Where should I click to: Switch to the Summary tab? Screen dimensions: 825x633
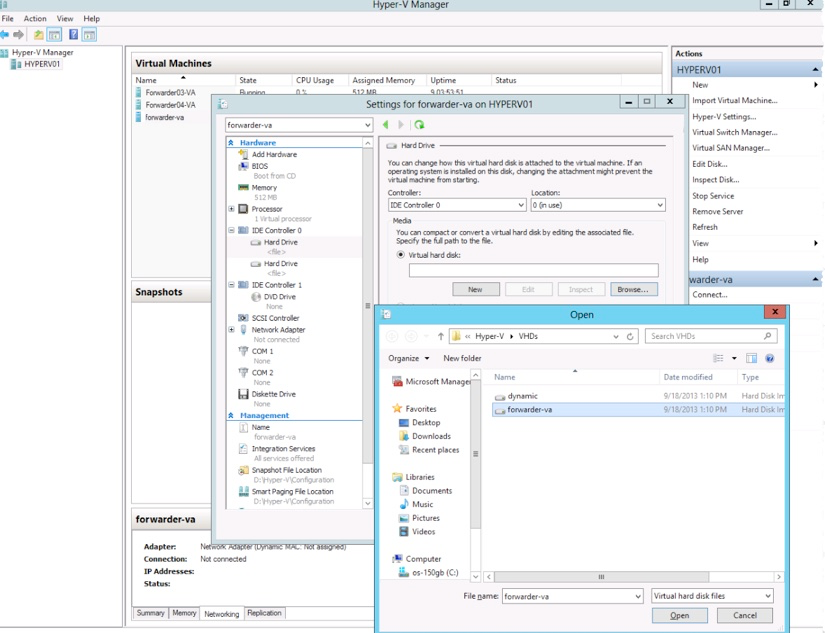(150, 613)
